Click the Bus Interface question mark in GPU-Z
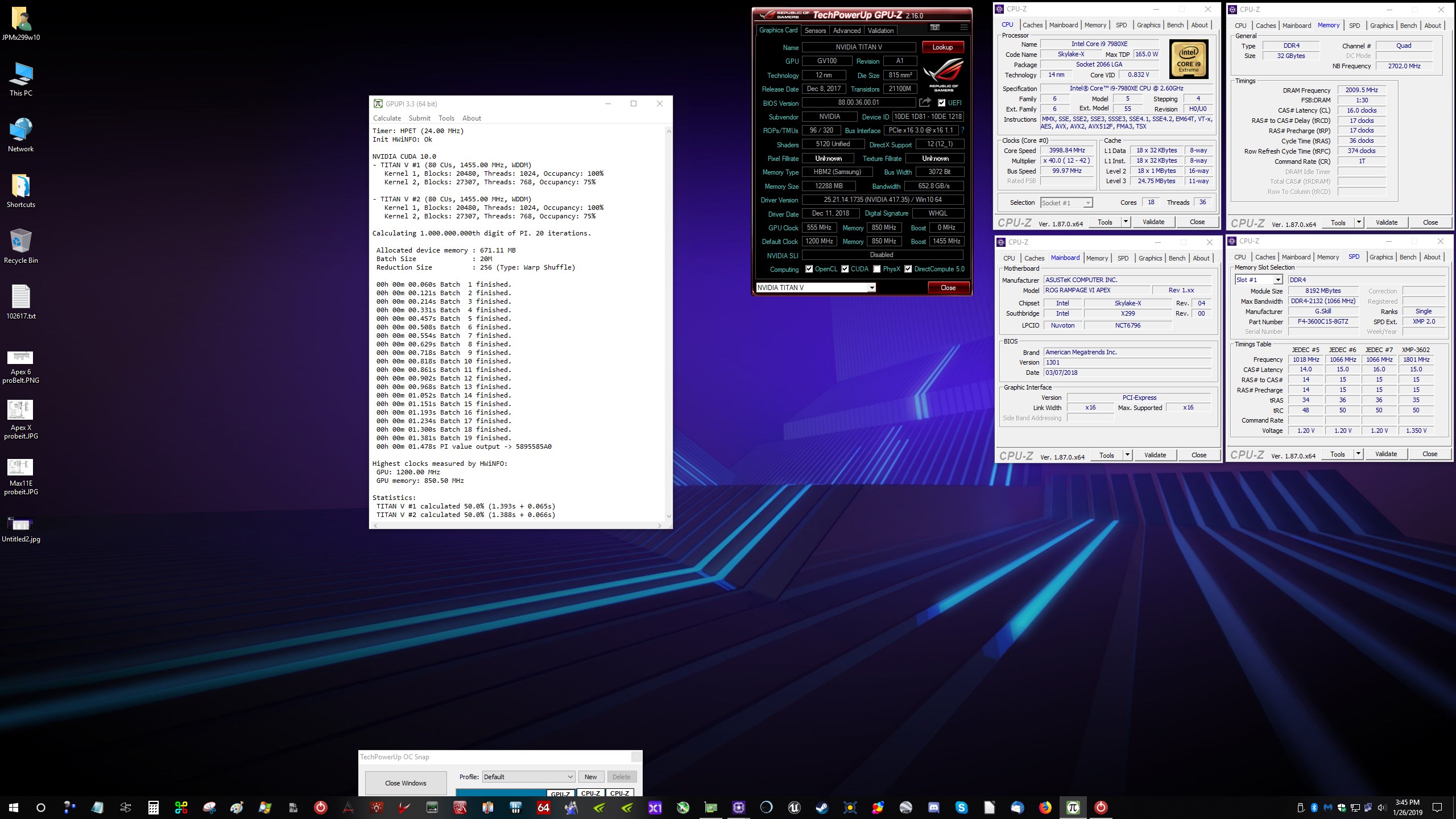This screenshot has width=1456, height=819. tap(962, 130)
